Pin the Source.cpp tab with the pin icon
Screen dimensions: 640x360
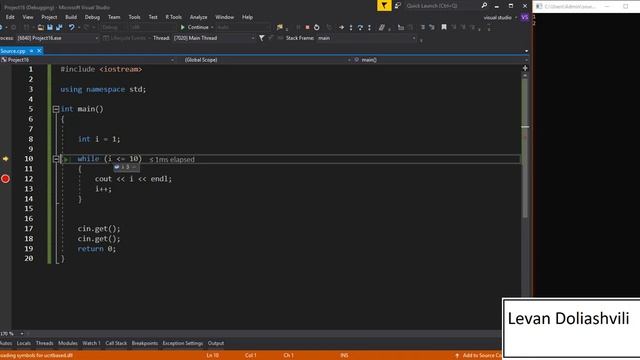coord(31,51)
